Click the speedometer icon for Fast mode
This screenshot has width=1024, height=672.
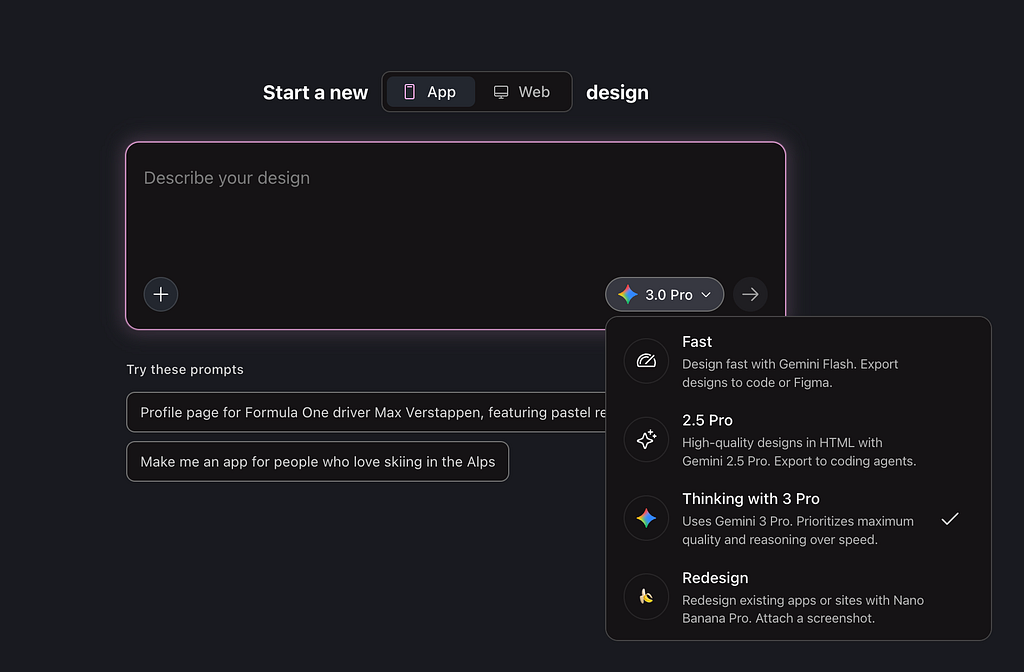click(646, 361)
